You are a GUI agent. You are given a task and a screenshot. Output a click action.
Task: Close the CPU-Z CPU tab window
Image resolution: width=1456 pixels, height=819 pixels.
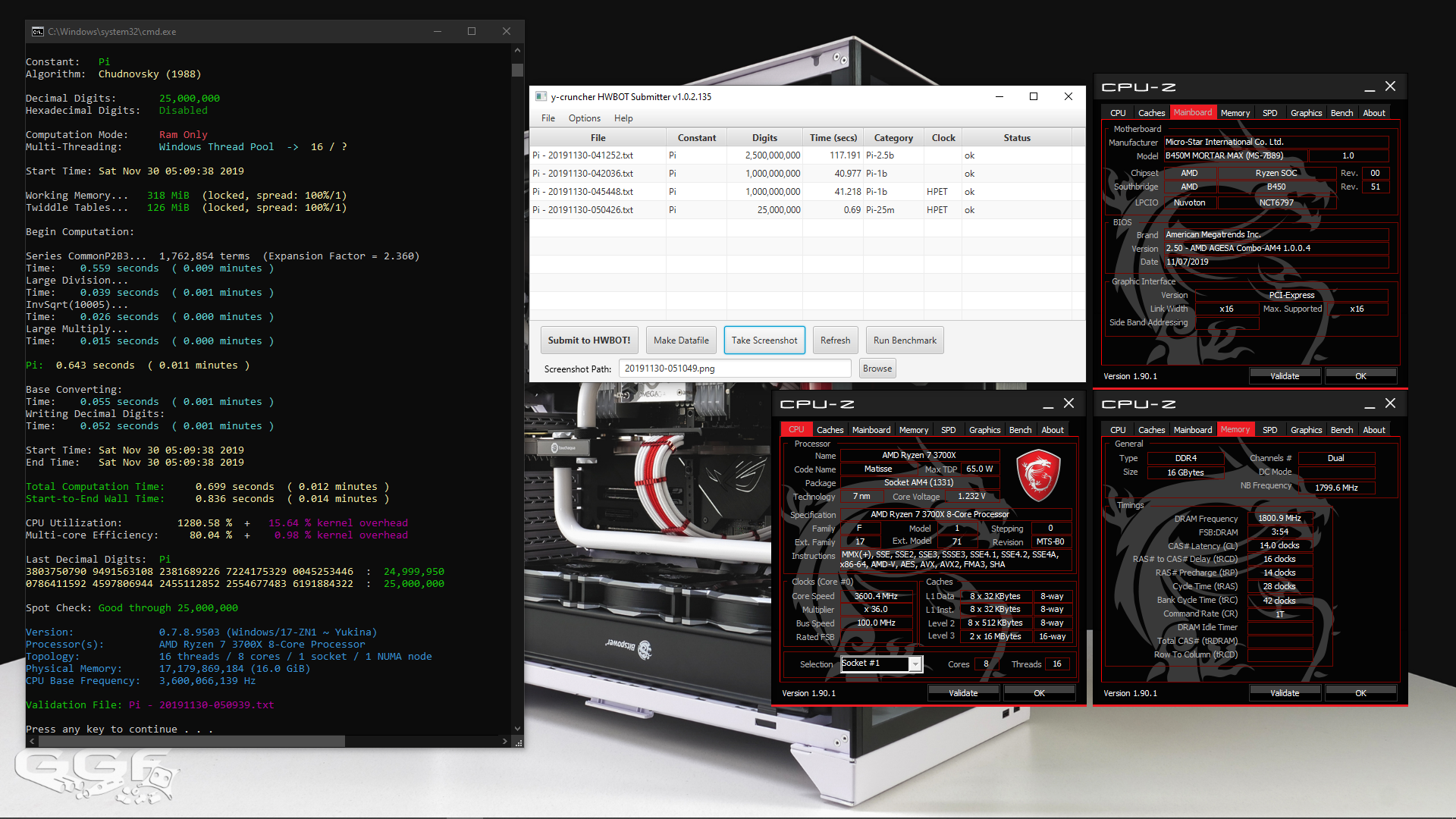pos(1068,403)
